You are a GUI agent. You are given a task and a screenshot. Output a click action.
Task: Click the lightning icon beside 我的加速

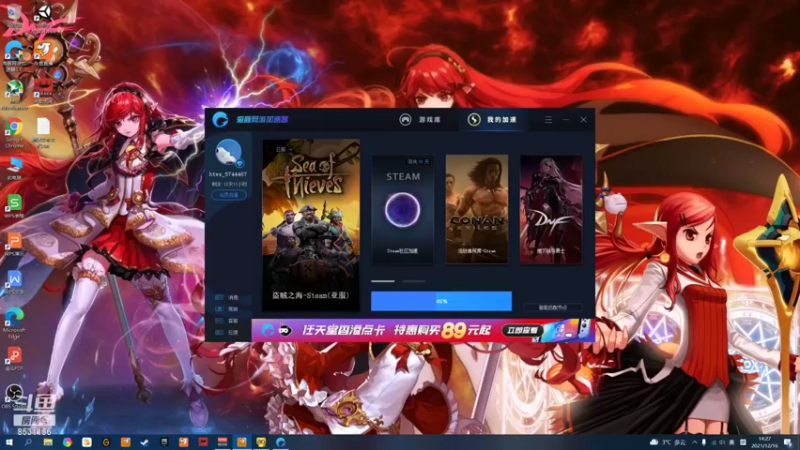click(x=474, y=119)
